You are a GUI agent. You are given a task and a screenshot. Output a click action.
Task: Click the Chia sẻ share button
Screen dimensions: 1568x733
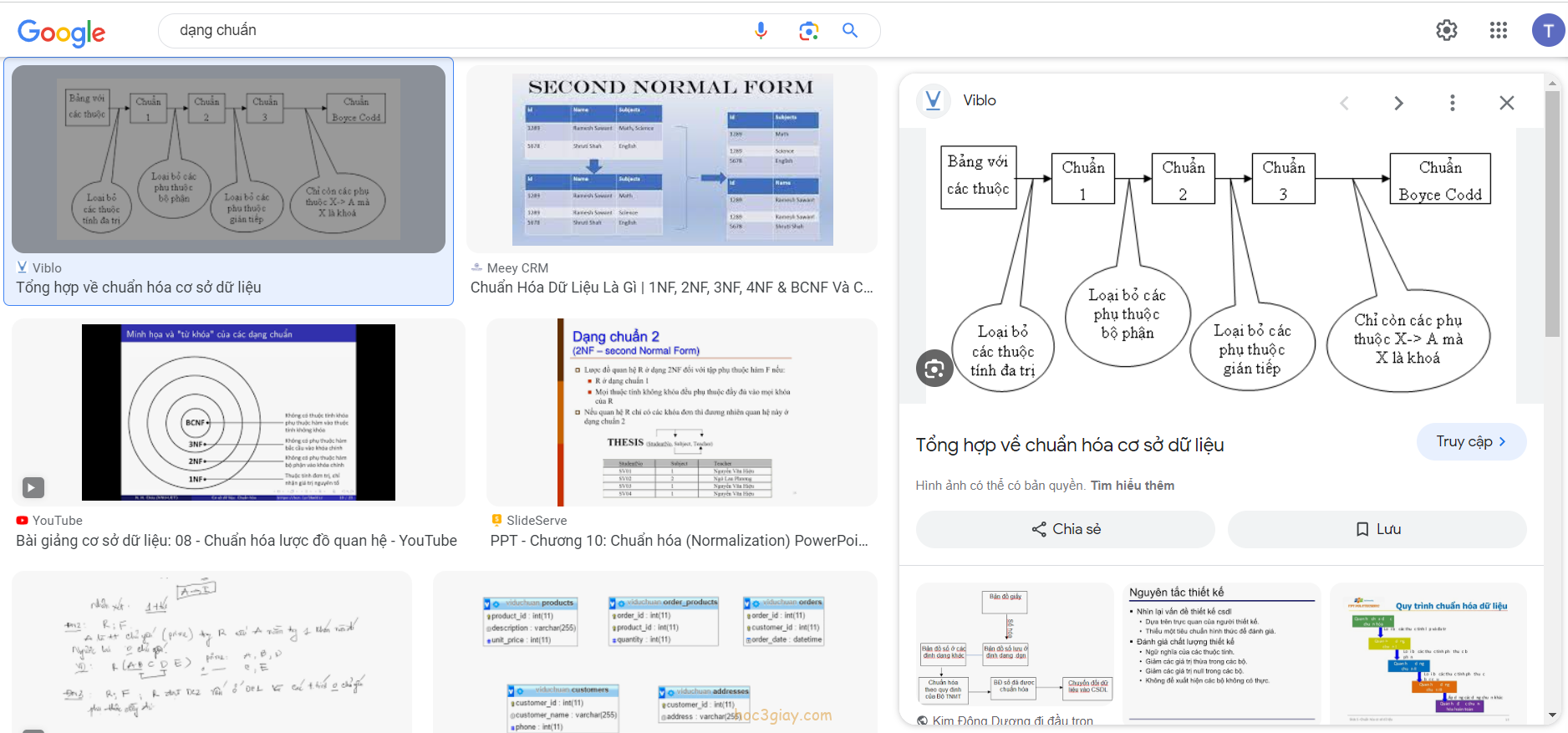pyautogui.click(x=1065, y=529)
